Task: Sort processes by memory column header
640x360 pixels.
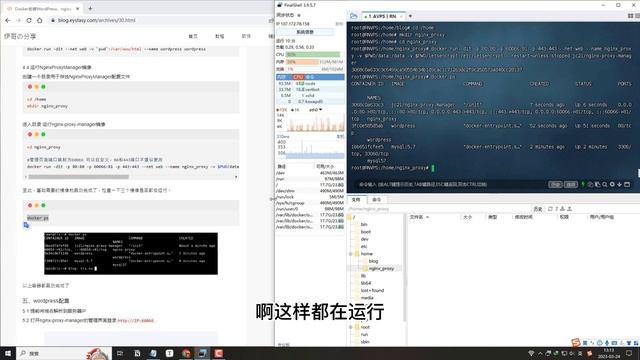Action: point(282,77)
